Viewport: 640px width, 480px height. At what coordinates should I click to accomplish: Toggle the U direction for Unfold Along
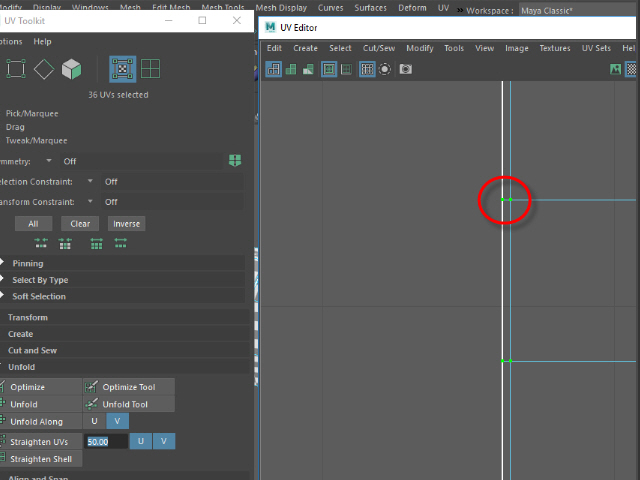(x=94, y=421)
